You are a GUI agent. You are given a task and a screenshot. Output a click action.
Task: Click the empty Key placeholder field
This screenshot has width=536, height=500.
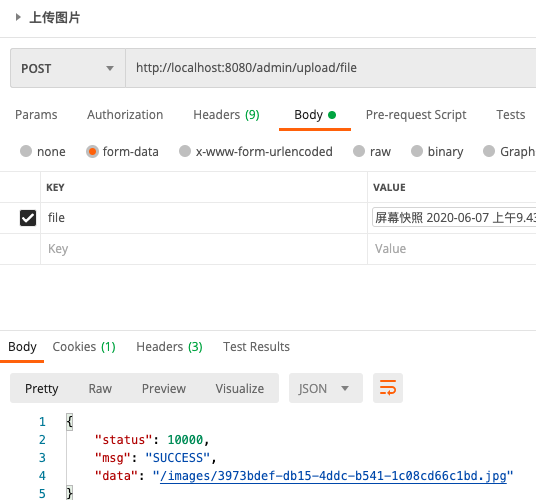click(204, 249)
